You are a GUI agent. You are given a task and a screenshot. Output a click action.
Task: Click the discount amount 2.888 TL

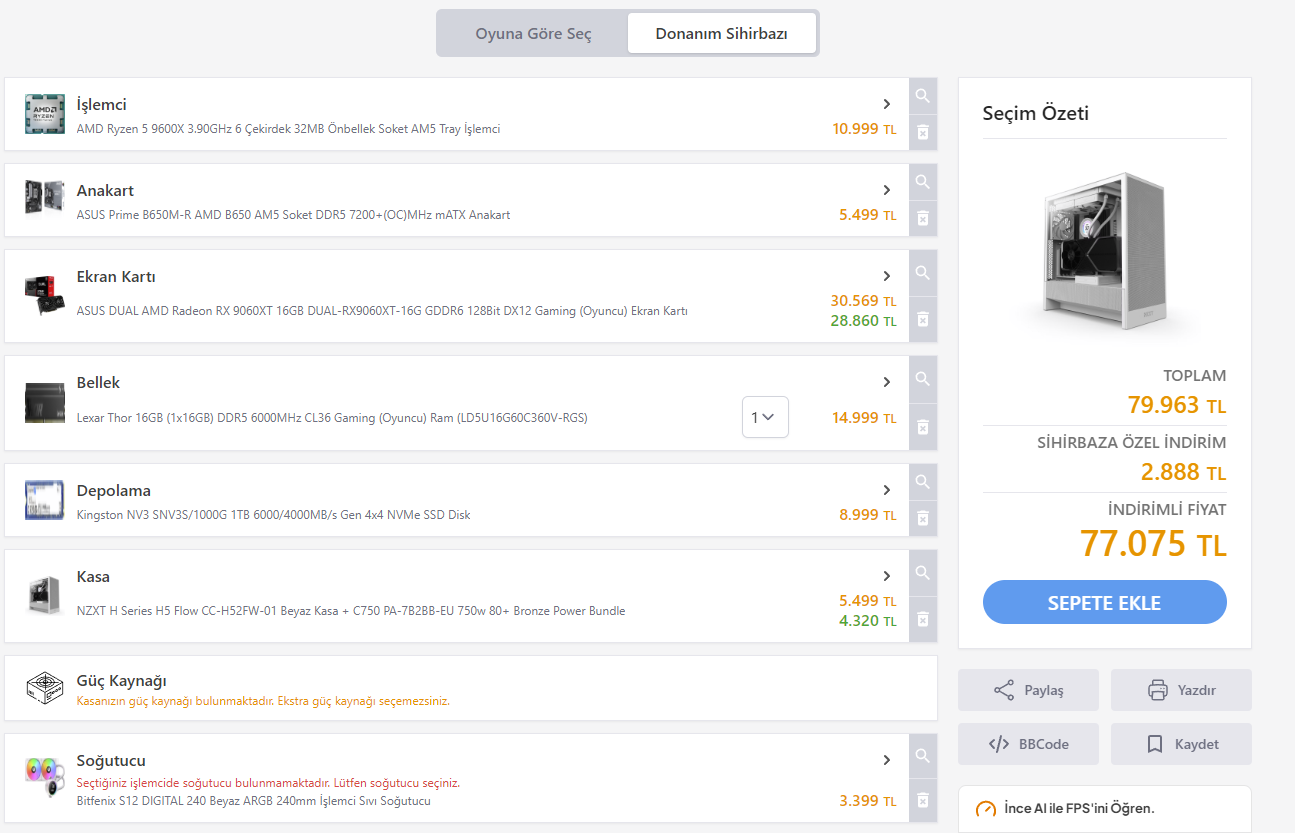point(1184,472)
